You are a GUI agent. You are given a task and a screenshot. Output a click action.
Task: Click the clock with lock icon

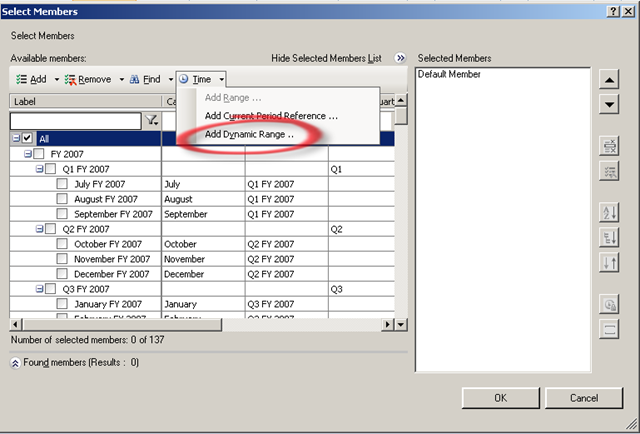(609, 304)
